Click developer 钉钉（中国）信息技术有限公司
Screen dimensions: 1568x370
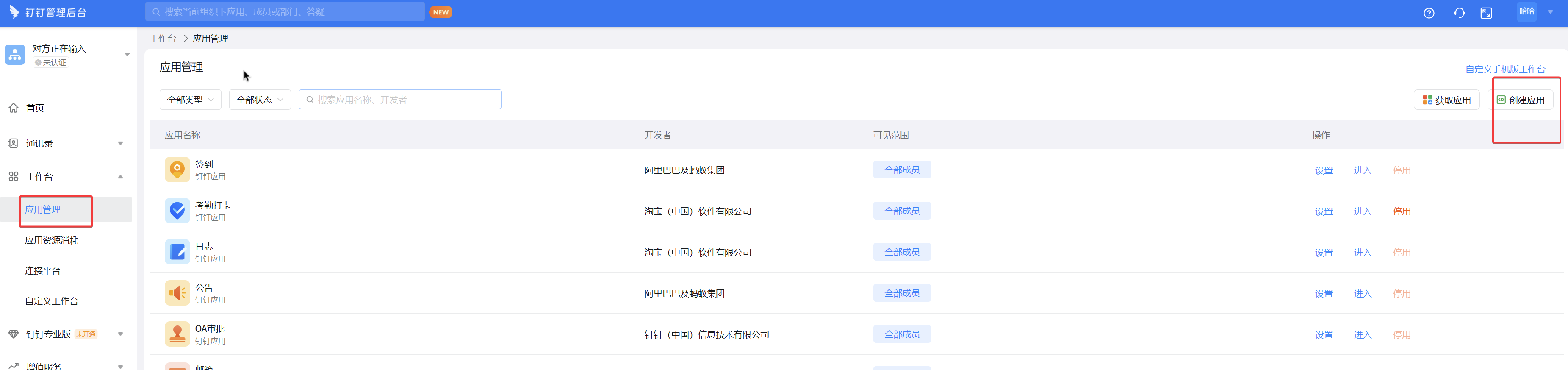click(x=706, y=335)
